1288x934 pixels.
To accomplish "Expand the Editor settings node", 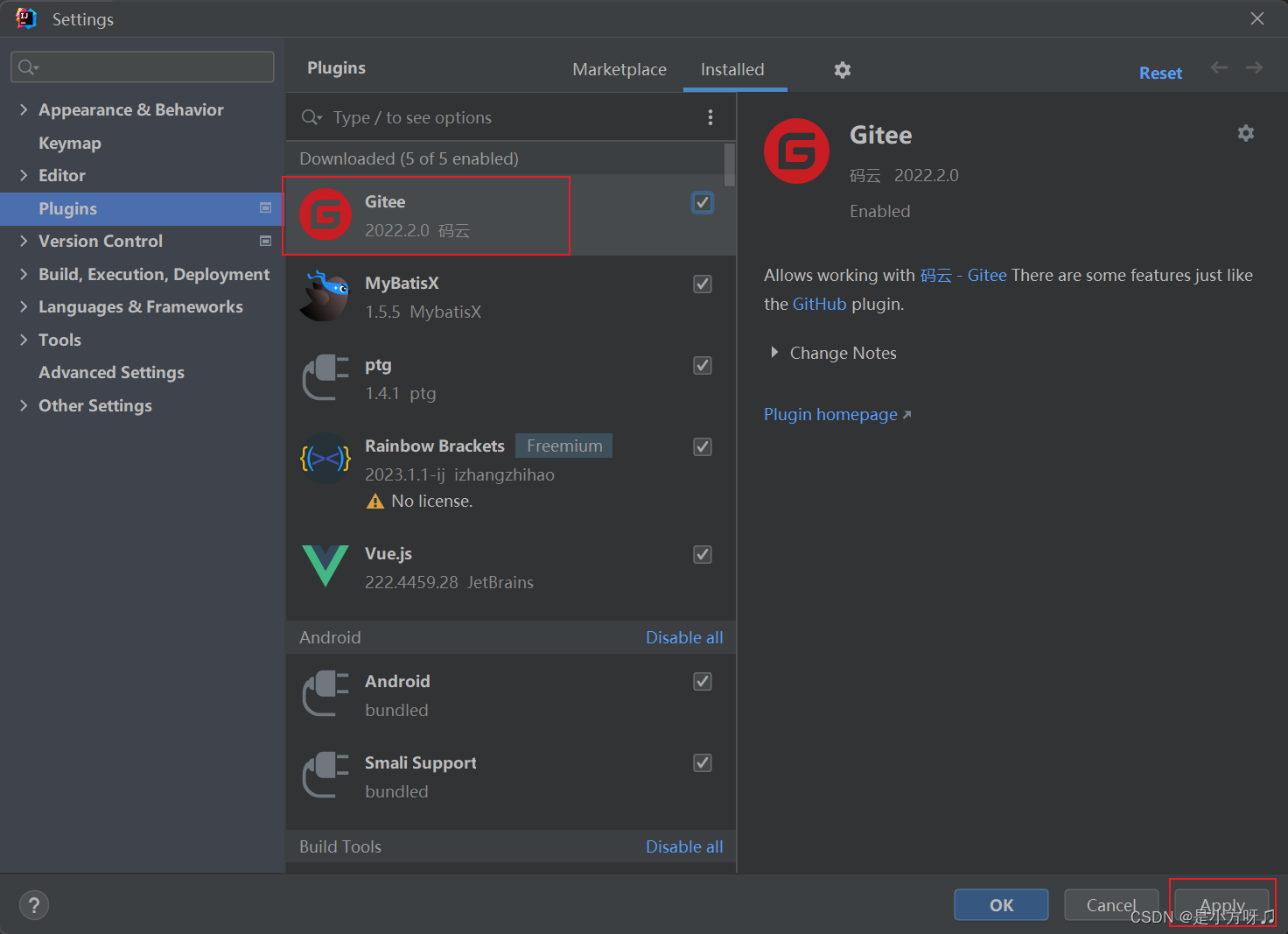I will tap(24, 175).
